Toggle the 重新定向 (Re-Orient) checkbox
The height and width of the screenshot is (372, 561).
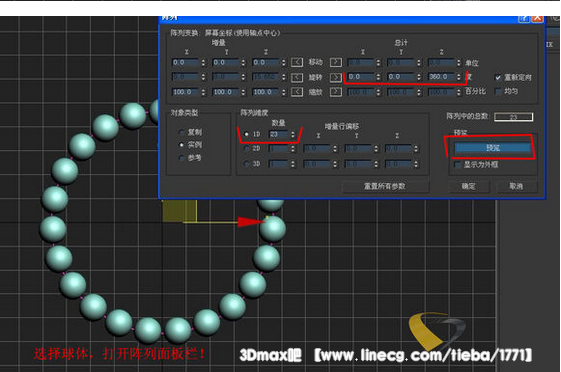[498, 77]
